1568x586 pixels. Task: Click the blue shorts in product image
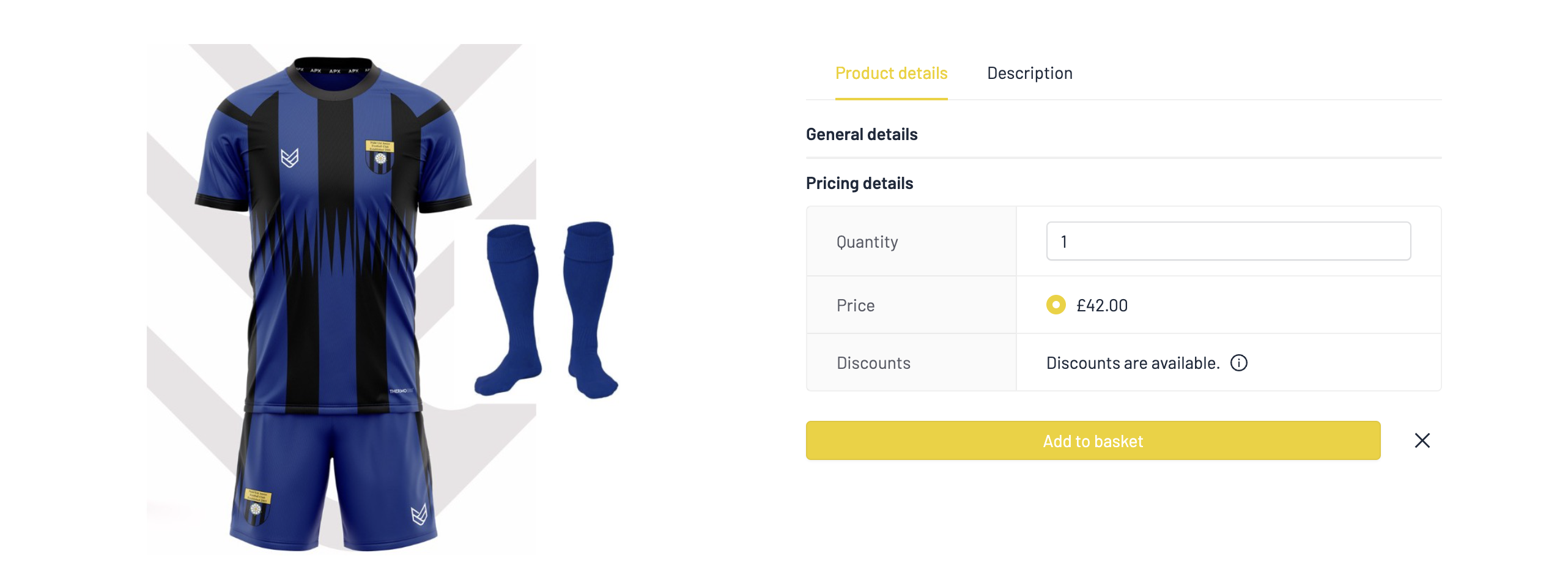pos(333,481)
